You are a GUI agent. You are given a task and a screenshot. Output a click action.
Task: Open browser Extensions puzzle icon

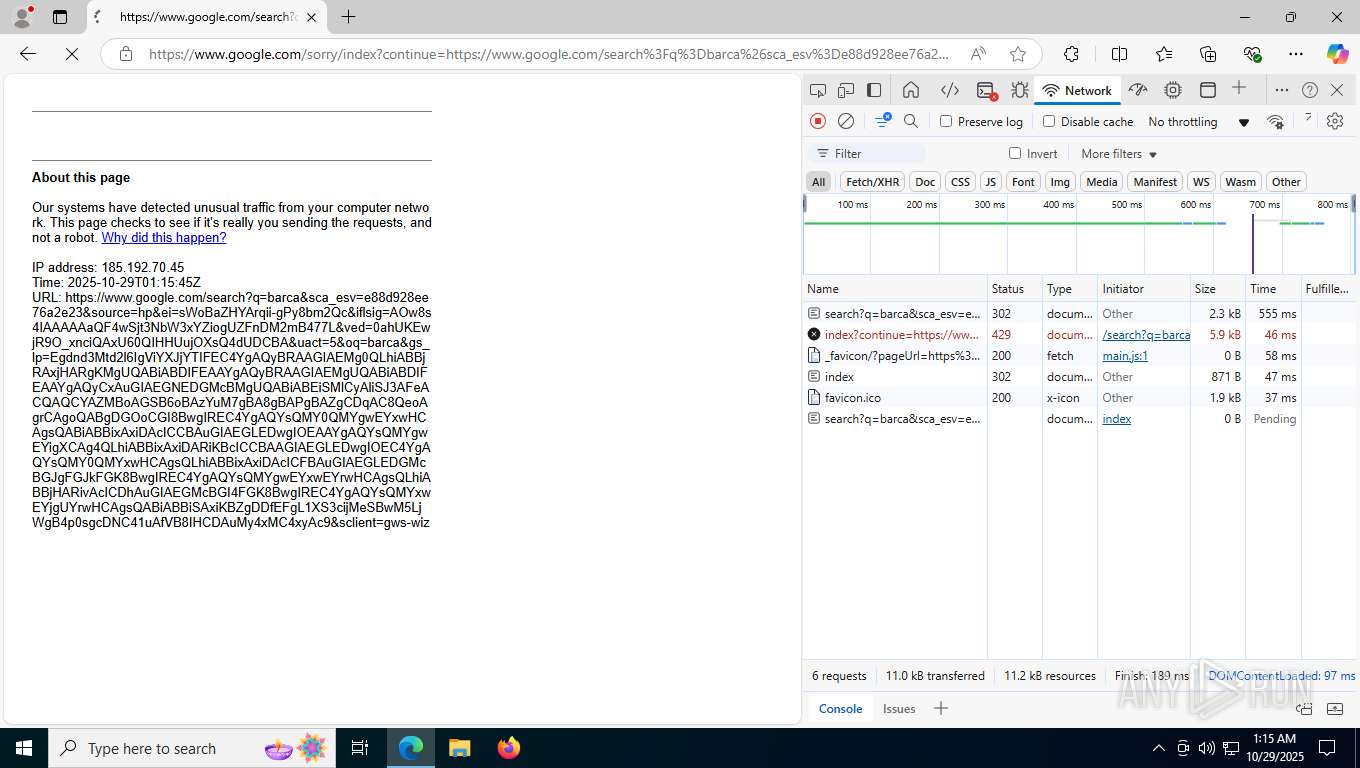click(1071, 54)
